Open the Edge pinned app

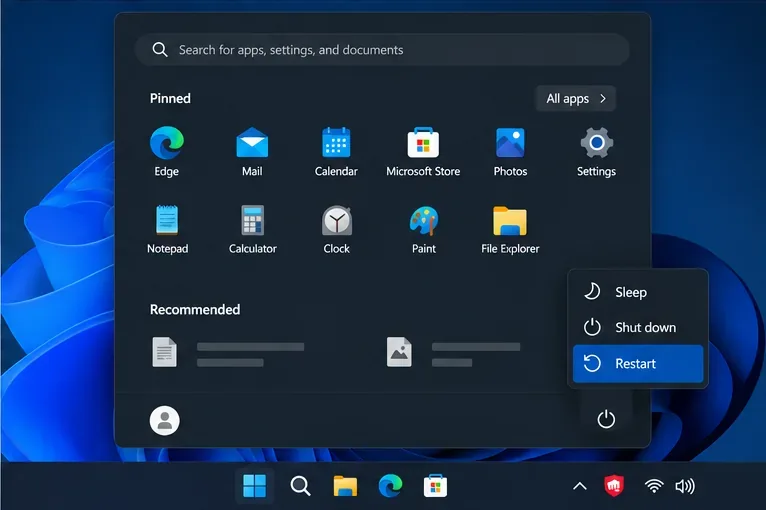[167, 152]
